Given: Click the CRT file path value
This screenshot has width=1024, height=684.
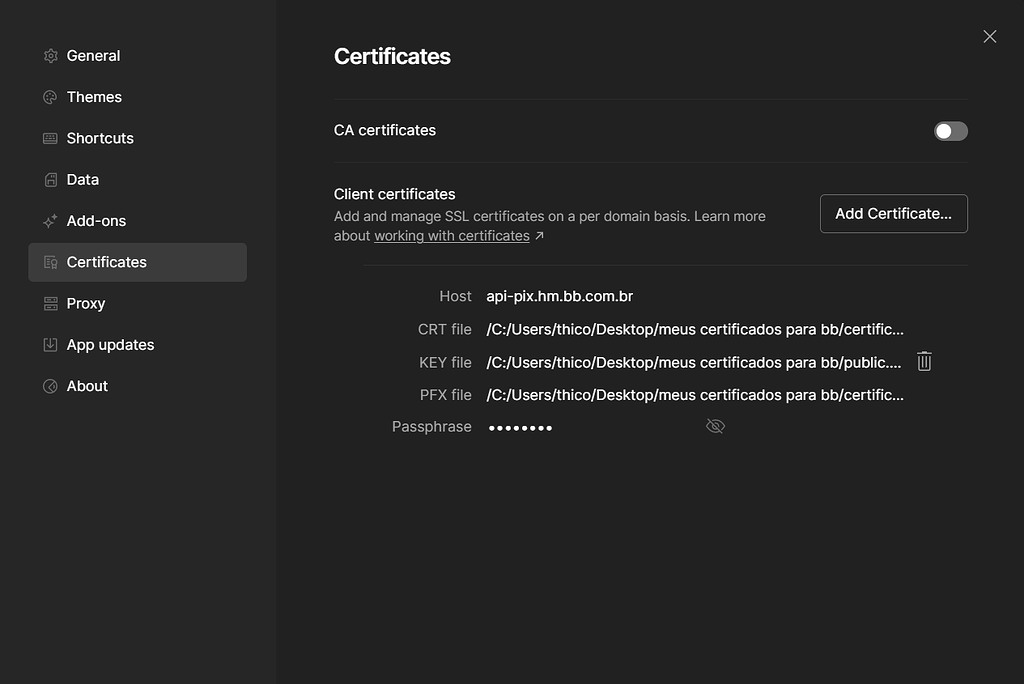Looking at the screenshot, I should (x=695, y=329).
